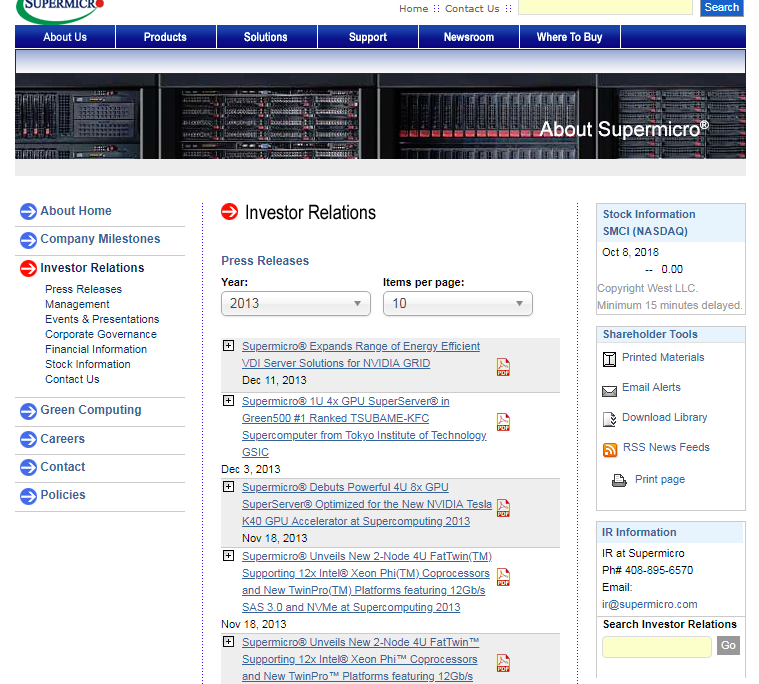Click the About Supermicro banner image
Screen dimensions: 759x684
tap(380, 116)
